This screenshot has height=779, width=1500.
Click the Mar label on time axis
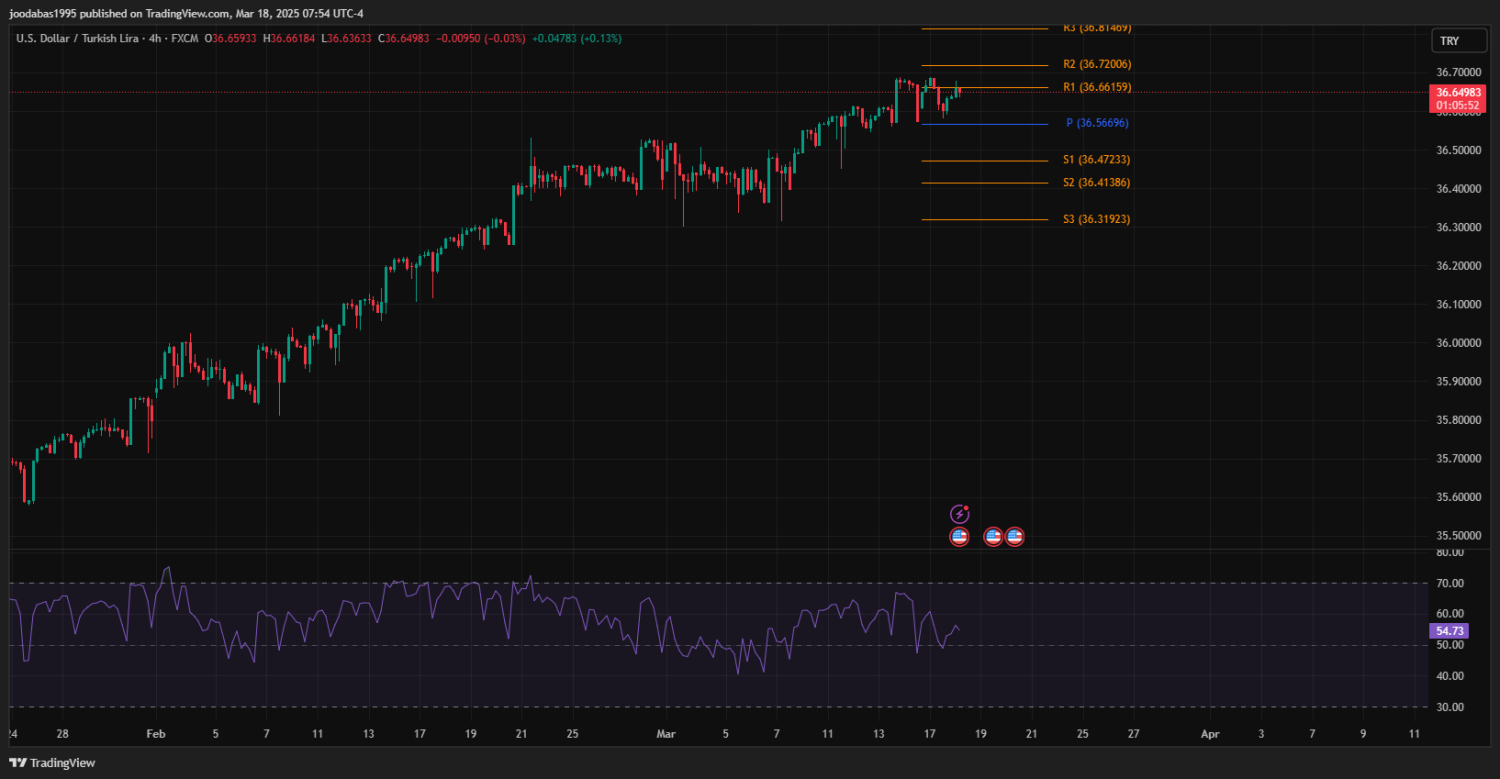[x=666, y=734]
